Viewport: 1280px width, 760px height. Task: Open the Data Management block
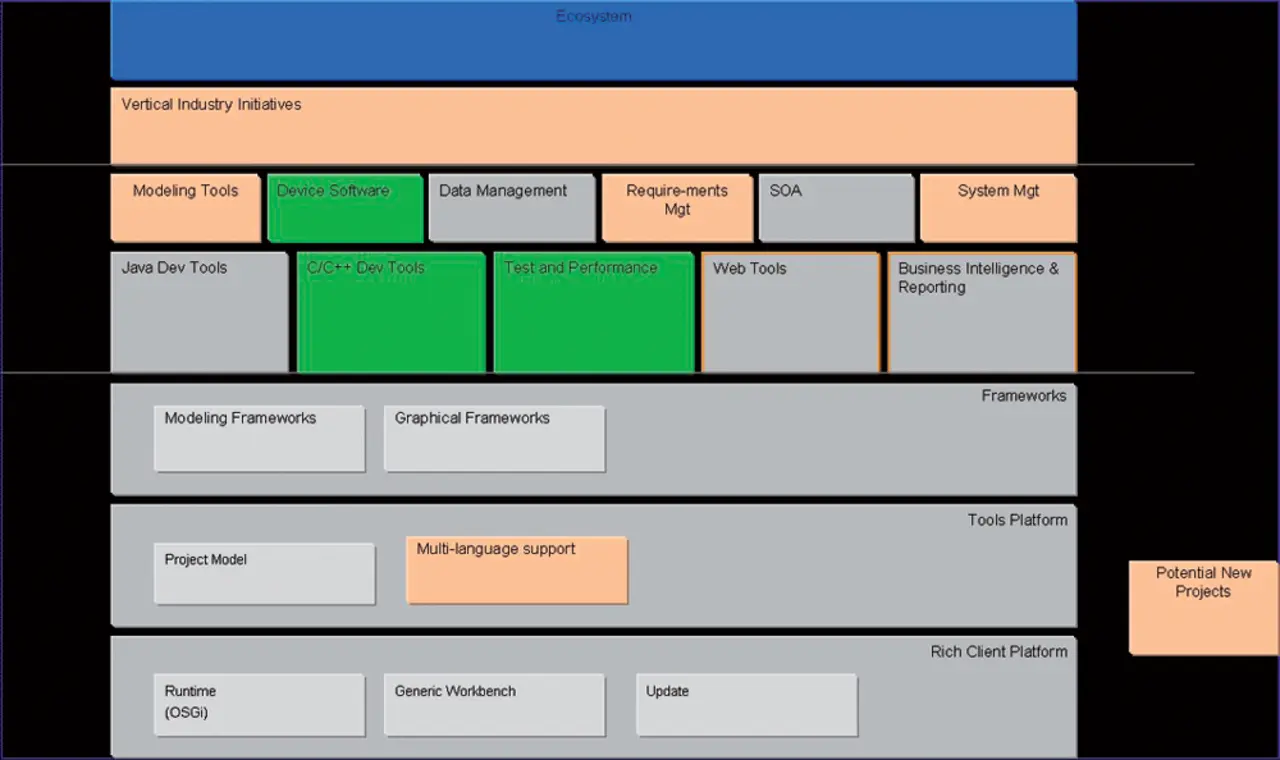(x=511, y=208)
